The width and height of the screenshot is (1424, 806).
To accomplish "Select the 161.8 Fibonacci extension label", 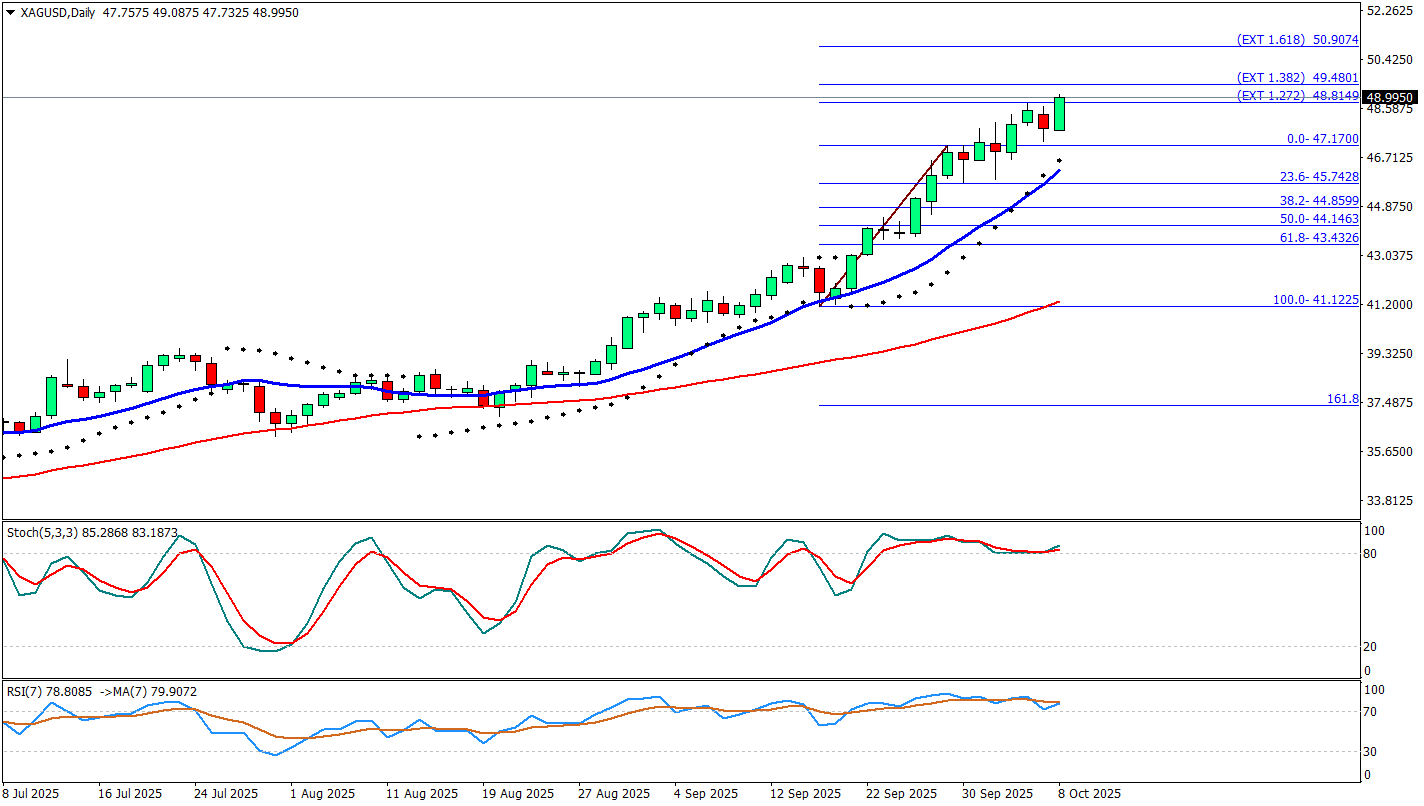I will pyautogui.click(x=1342, y=399).
